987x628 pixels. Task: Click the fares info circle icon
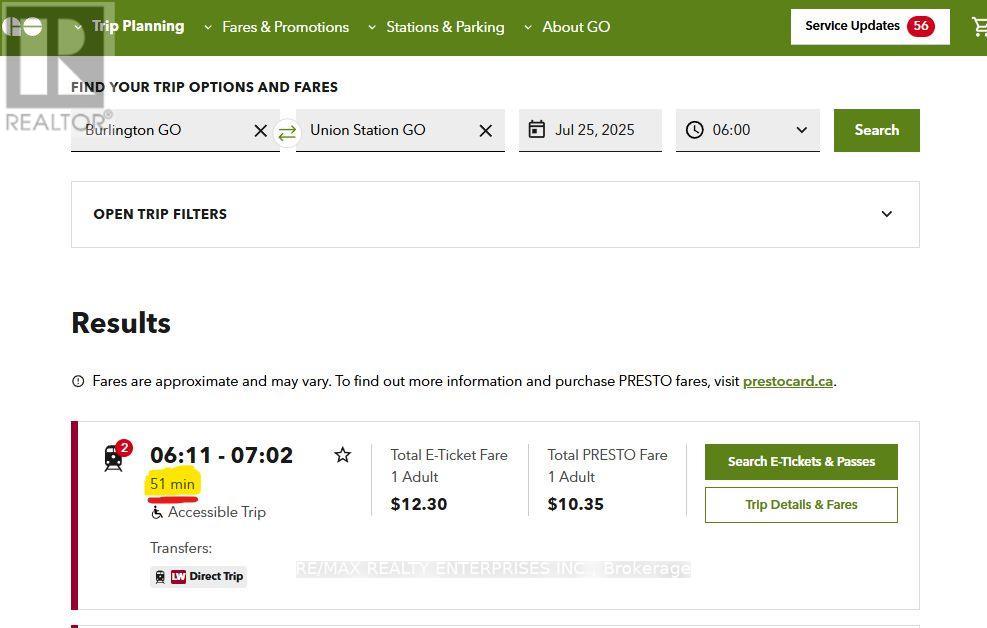[x=78, y=381]
